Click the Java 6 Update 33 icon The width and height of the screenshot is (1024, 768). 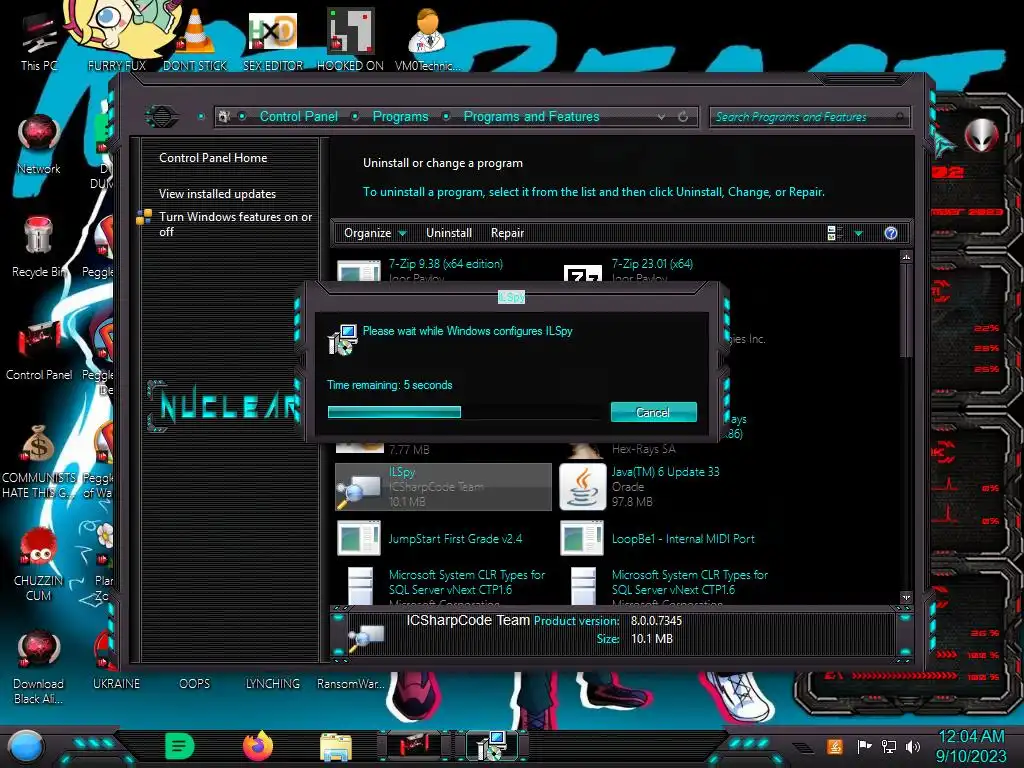(583, 487)
